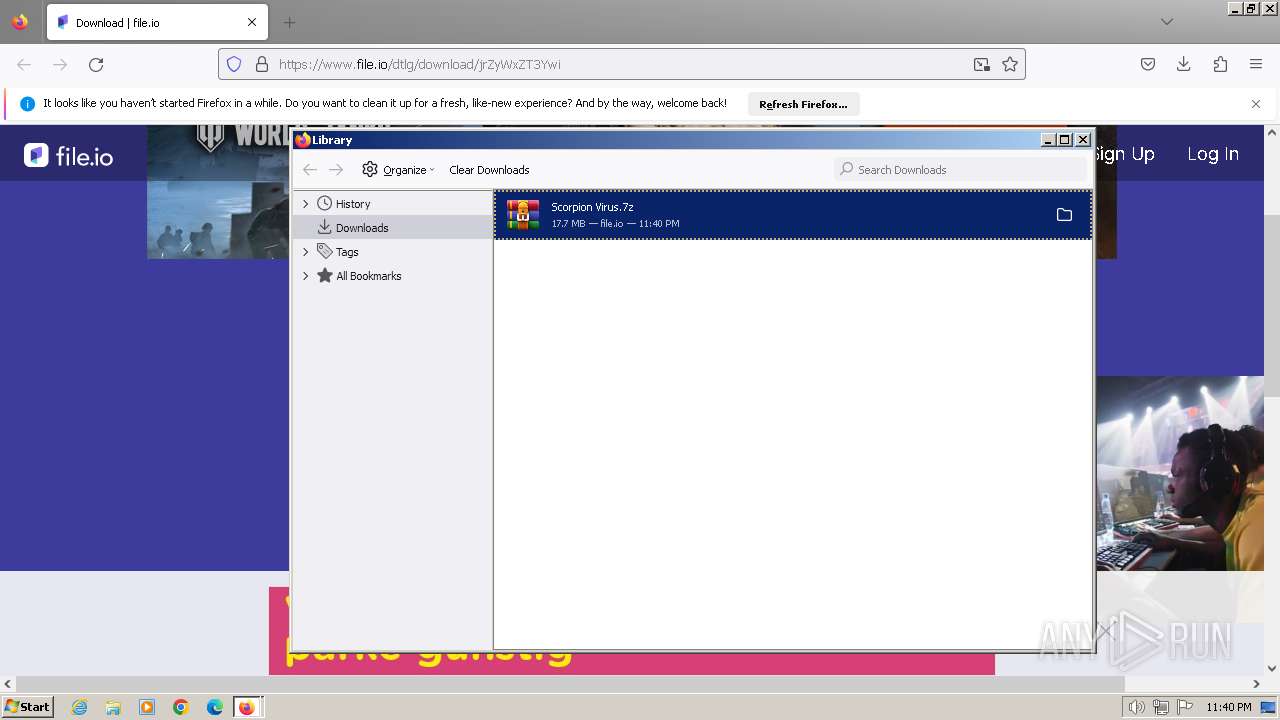Switch to Download | file.io tab
This screenshot has height=720, width=1280.
pos(156,22)
